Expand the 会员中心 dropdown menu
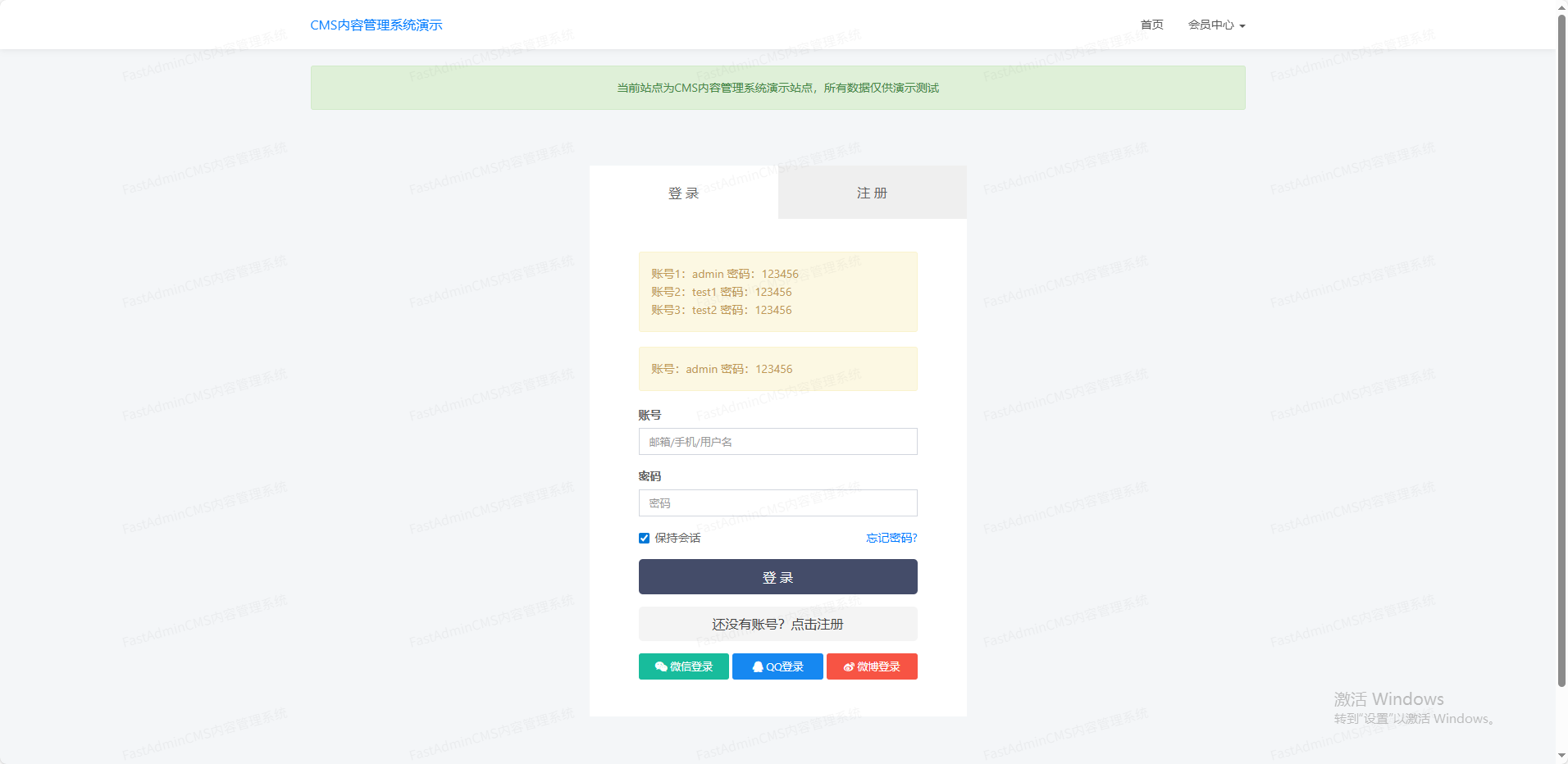This screenshot has width=1568, height=764. (1216, 25)
